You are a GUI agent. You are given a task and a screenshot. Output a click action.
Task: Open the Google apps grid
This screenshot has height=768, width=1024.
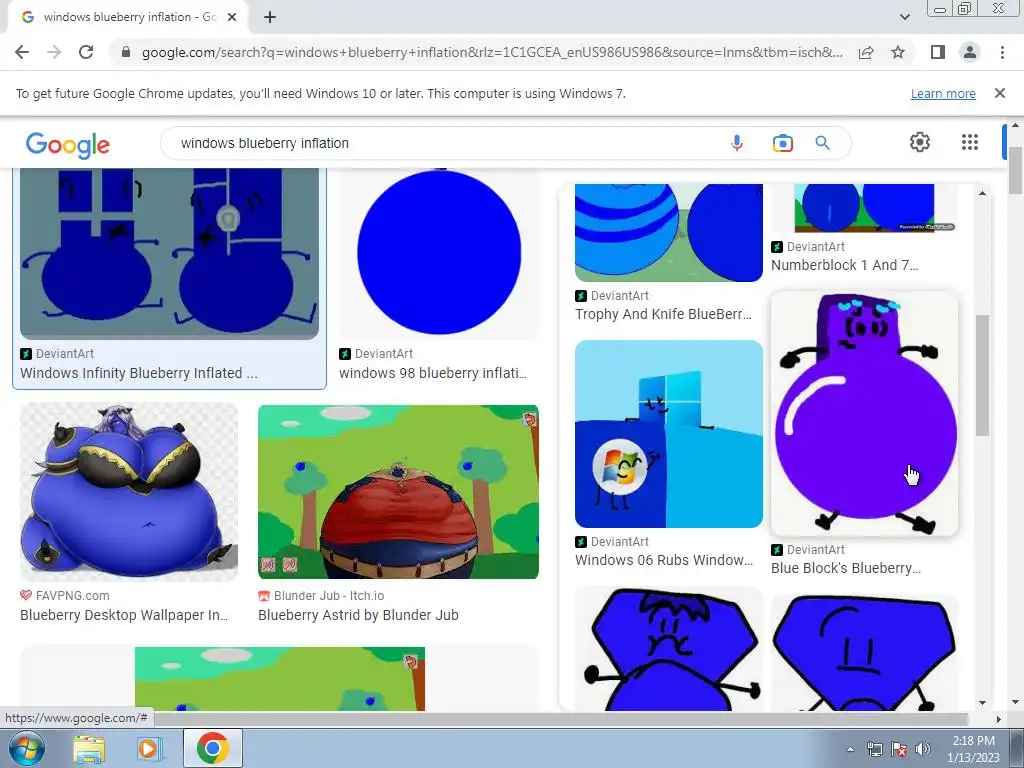coord(970,142)
